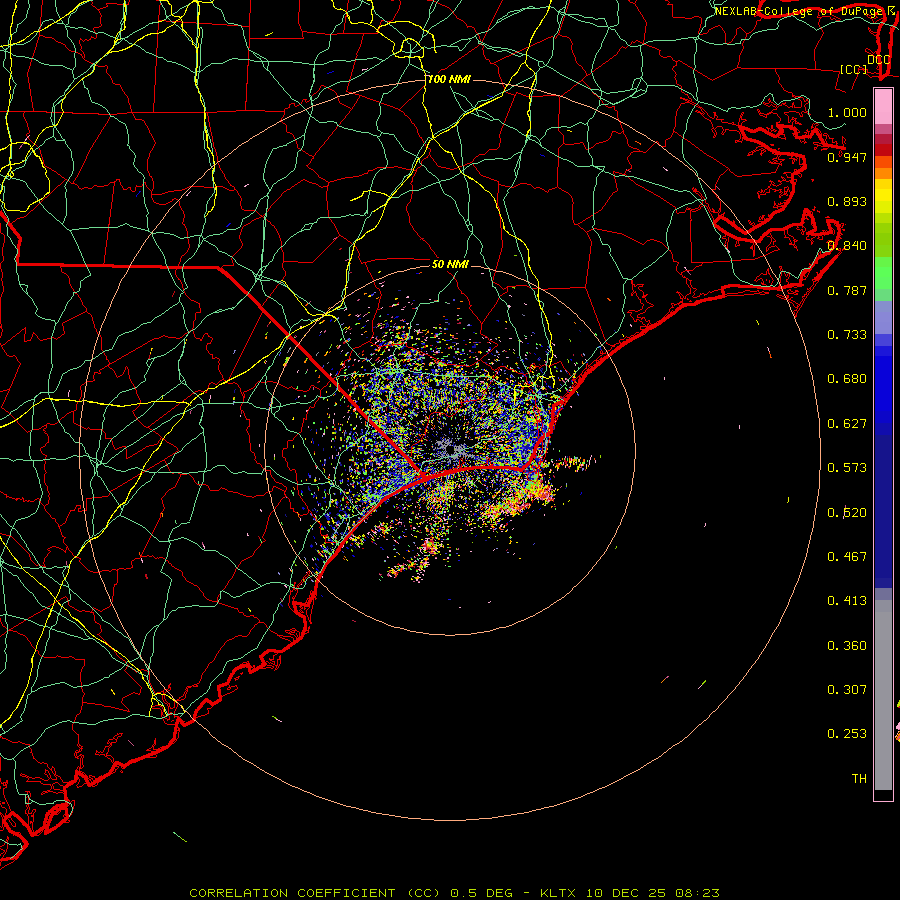Click the 100 NMI range ring label

[x=449, y=79]
